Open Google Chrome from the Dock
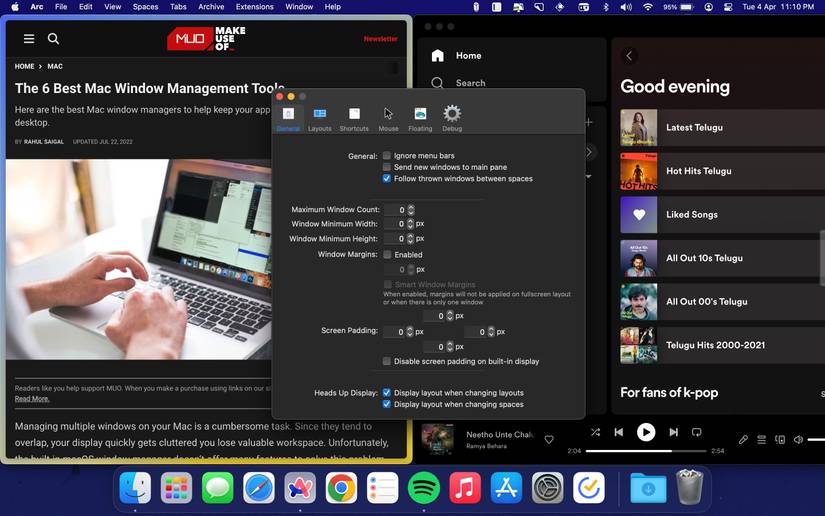The width and height of the screenshot is (825, 516). (341, 488)
